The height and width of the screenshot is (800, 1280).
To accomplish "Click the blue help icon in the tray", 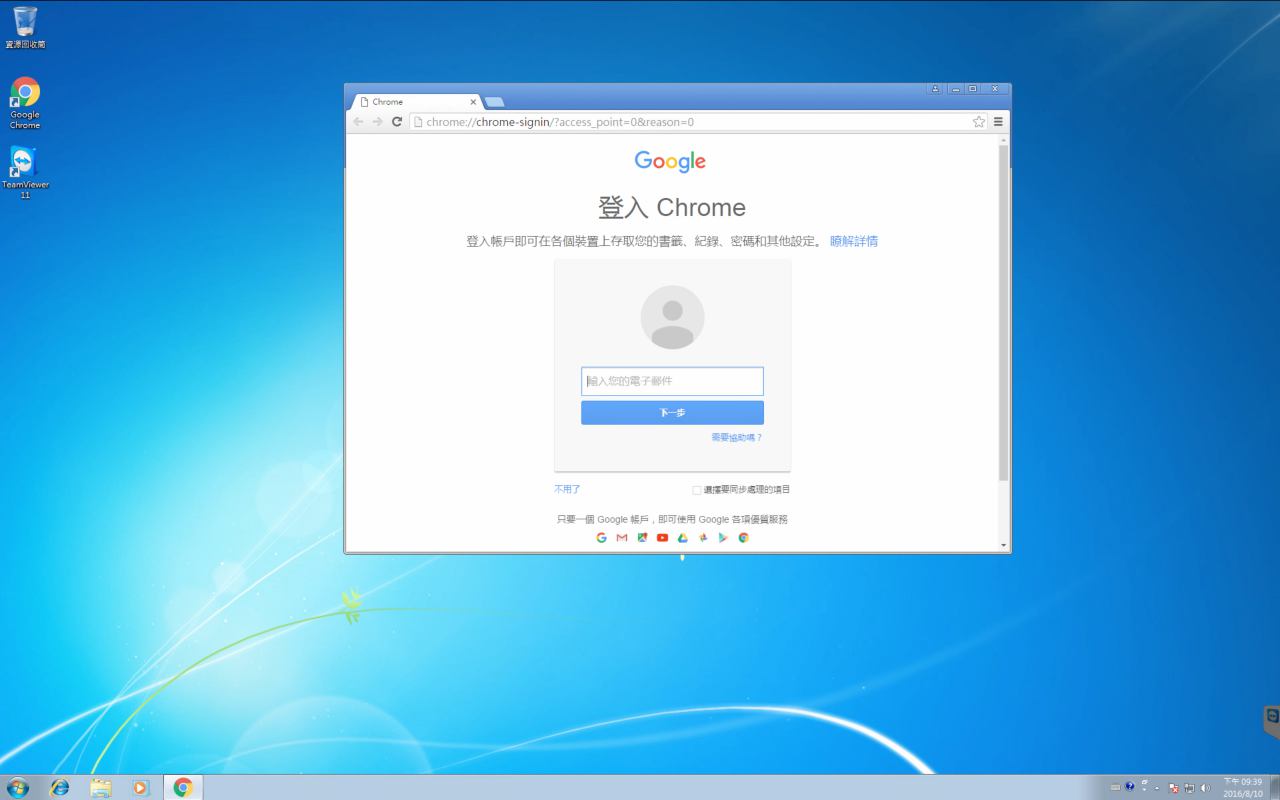I will click(x=1130, y=787).
